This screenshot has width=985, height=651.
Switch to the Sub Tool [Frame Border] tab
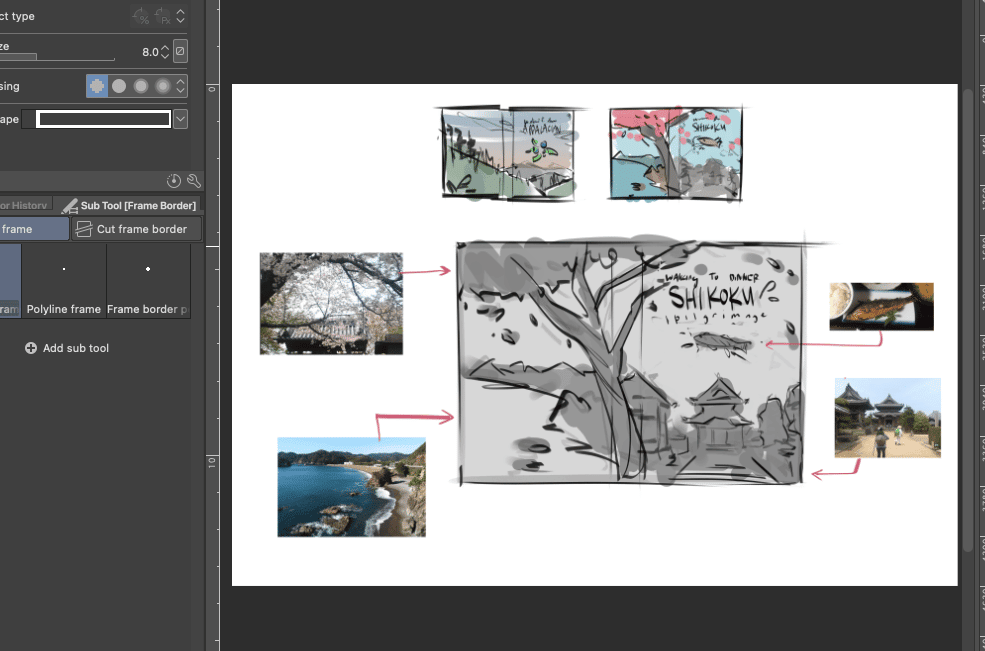[x=130, y=205]
